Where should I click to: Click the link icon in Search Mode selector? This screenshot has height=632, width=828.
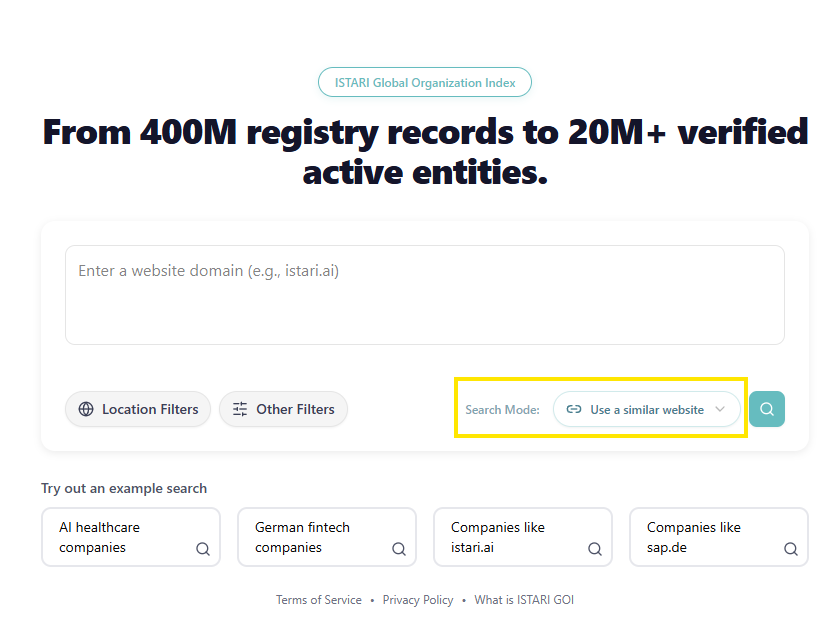point(574,409)
